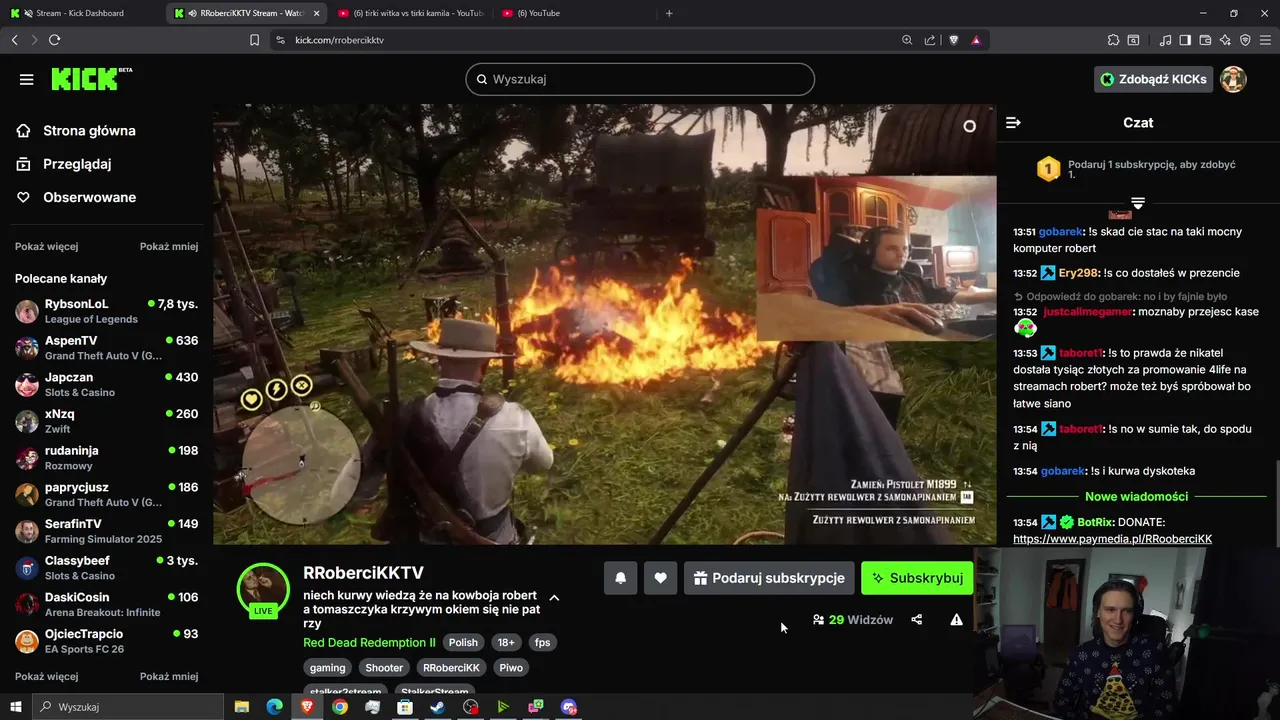The height and width of the screenshot is (720, 1280).
Task: Open AspenTV recommended channel
Action: tap(106, 348)
